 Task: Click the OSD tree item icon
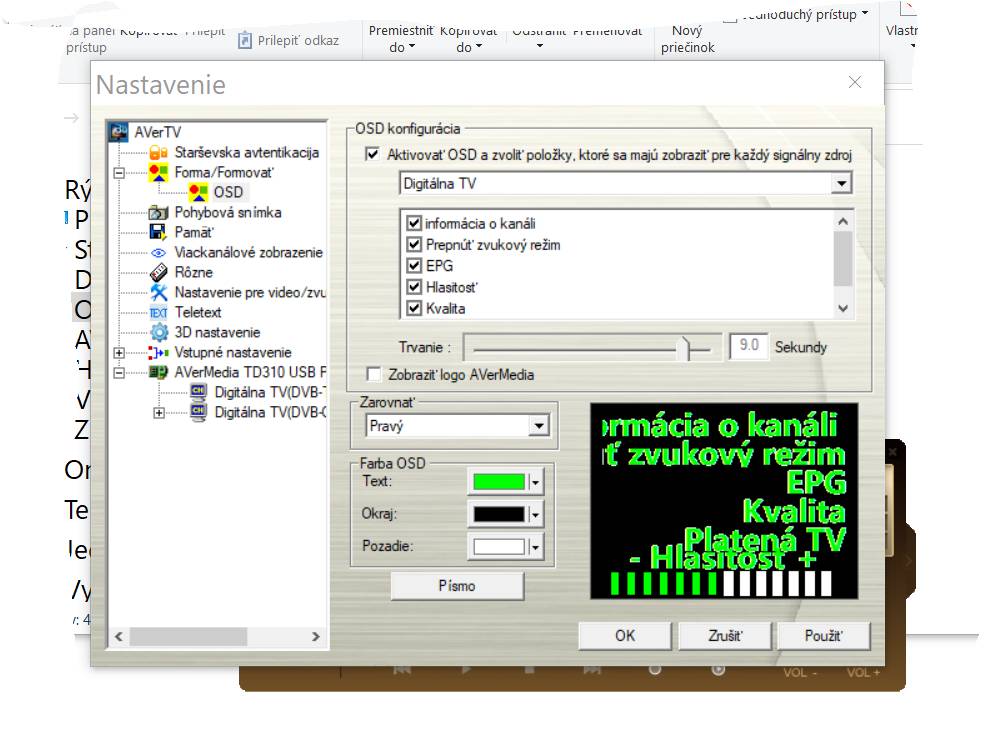198,192
